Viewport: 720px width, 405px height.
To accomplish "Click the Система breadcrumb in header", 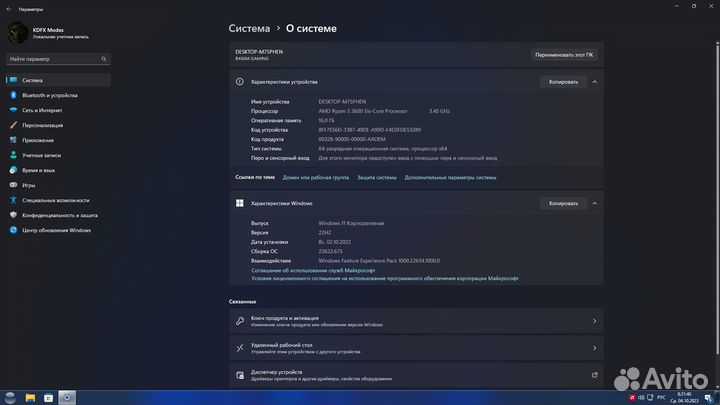I will (x=249, y=28).
